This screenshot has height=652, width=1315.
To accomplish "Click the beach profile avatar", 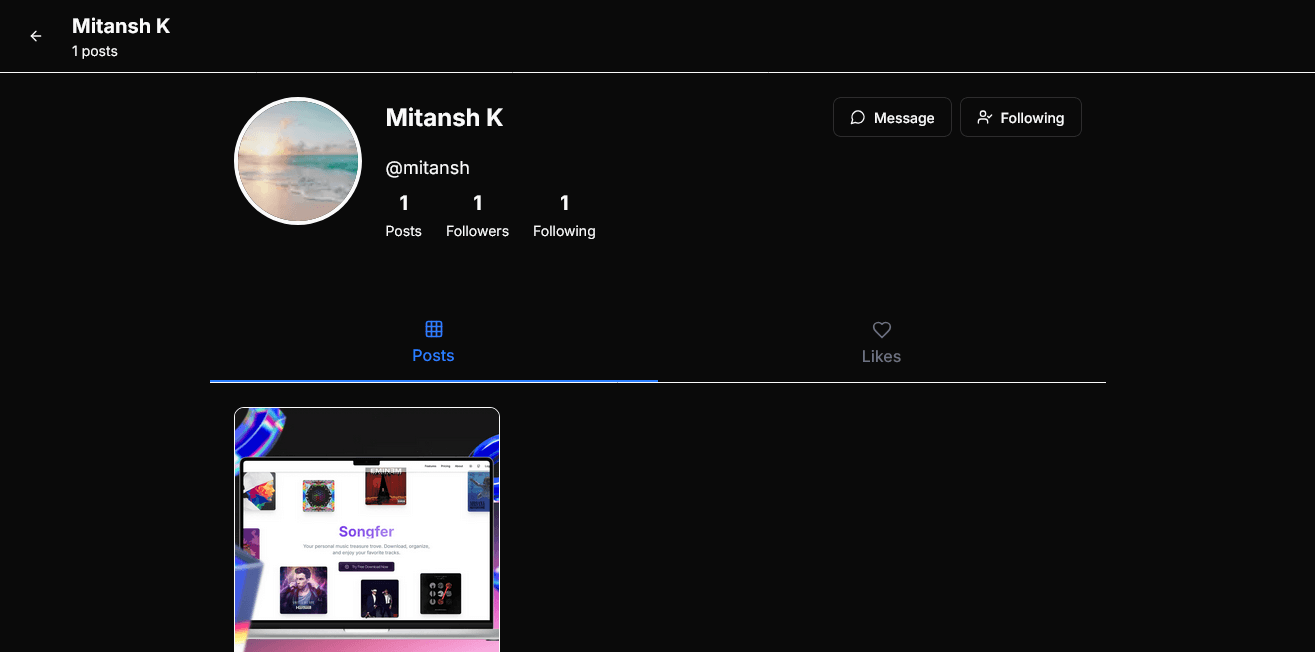I will [x=297, y=161].
